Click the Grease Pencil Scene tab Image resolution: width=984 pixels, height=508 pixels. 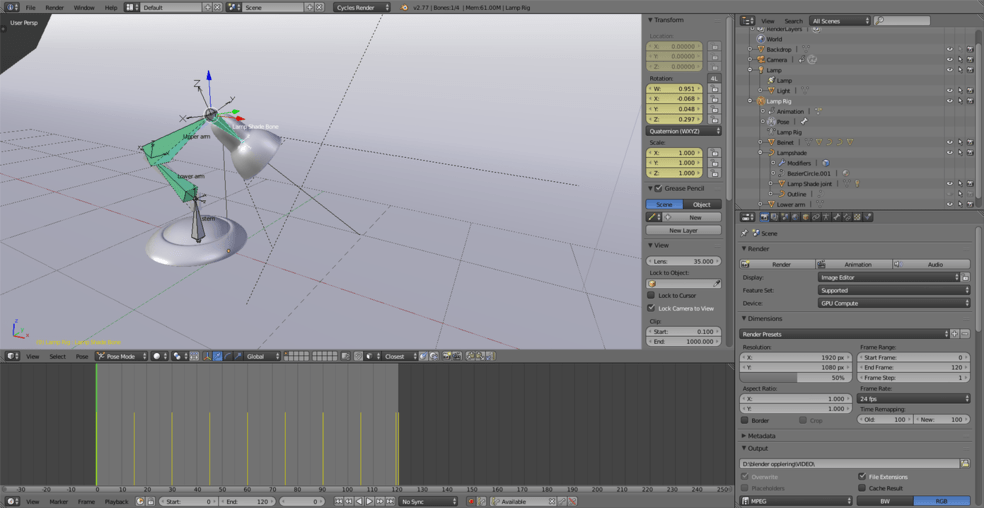664,204
